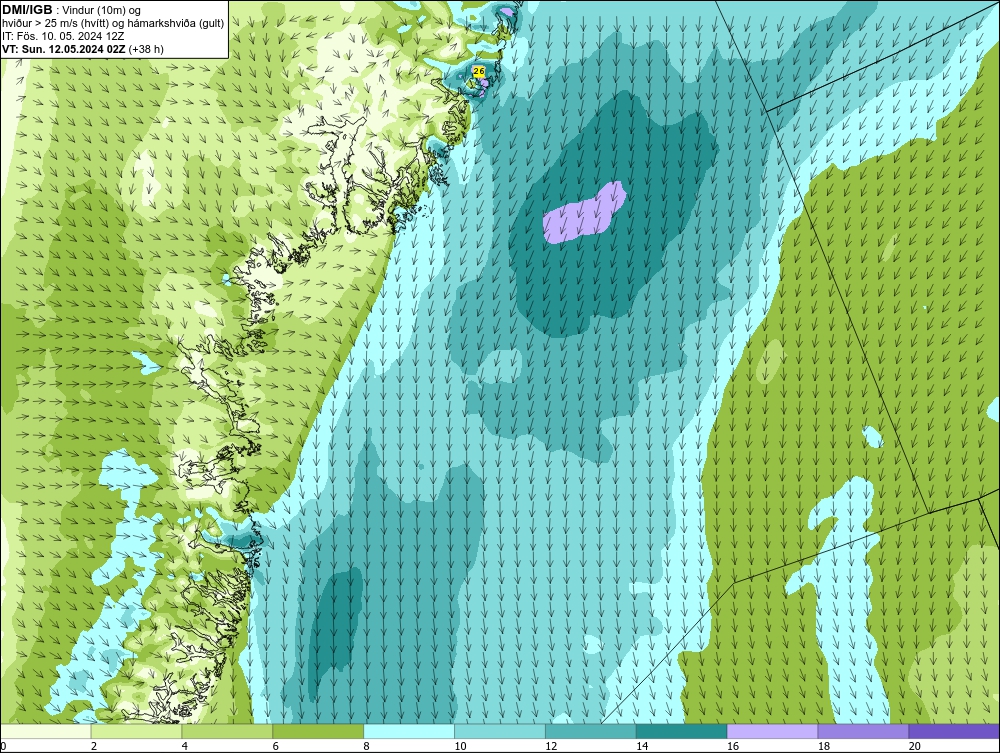Click the legend scale label "2"
Viewport: 1000px width, 753px height.
coord(94,746)
